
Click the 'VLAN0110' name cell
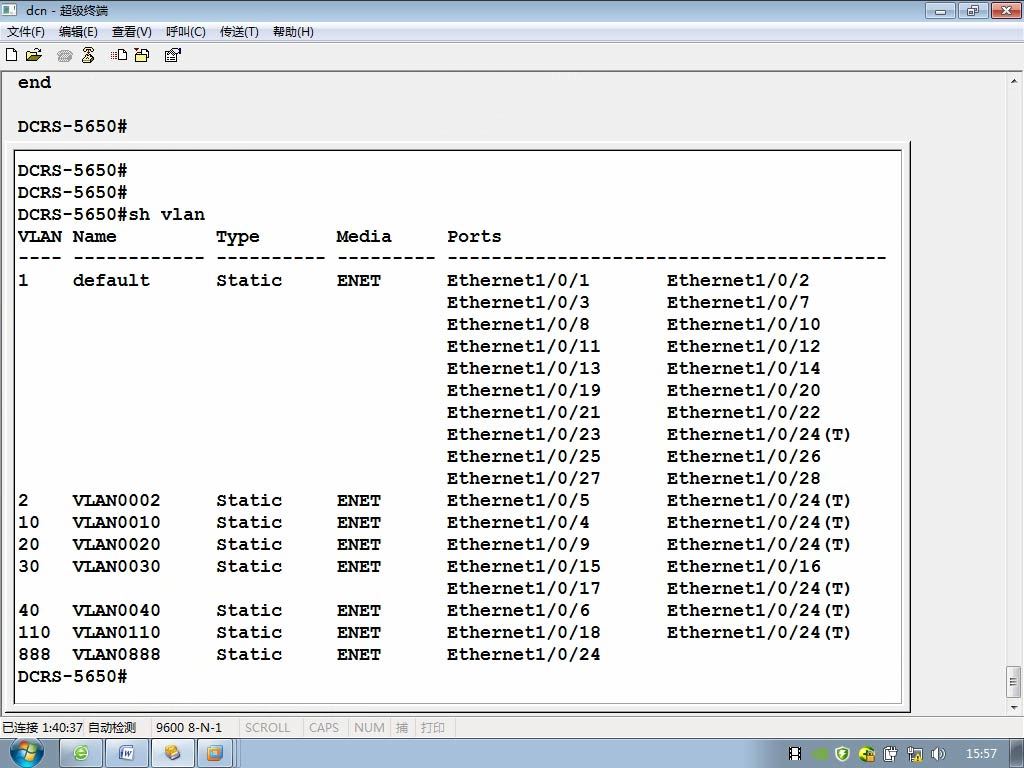coord(116,632)
